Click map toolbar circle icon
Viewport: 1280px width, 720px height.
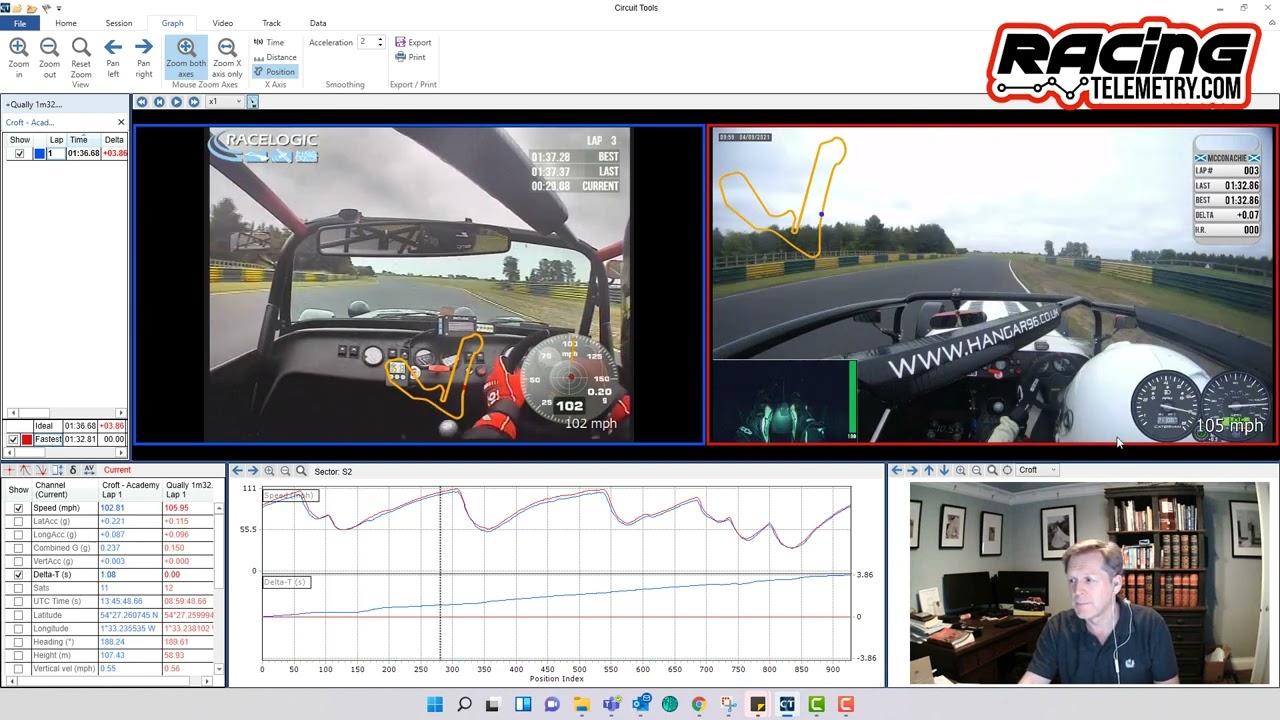(x=1007, y=470)
